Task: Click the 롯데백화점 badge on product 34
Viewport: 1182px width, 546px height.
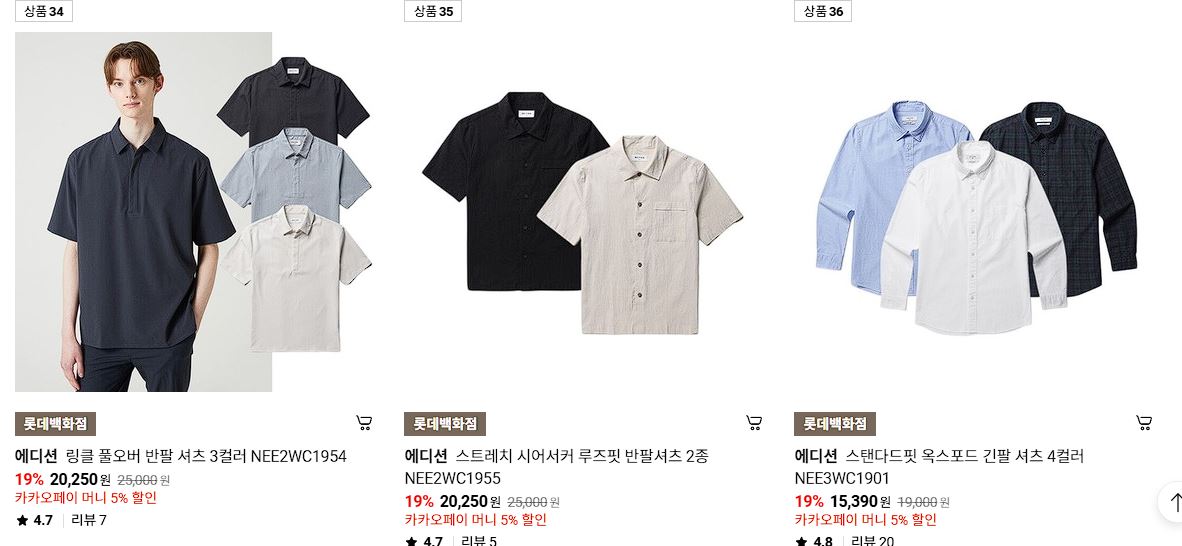Action: (x=55, y=424)
